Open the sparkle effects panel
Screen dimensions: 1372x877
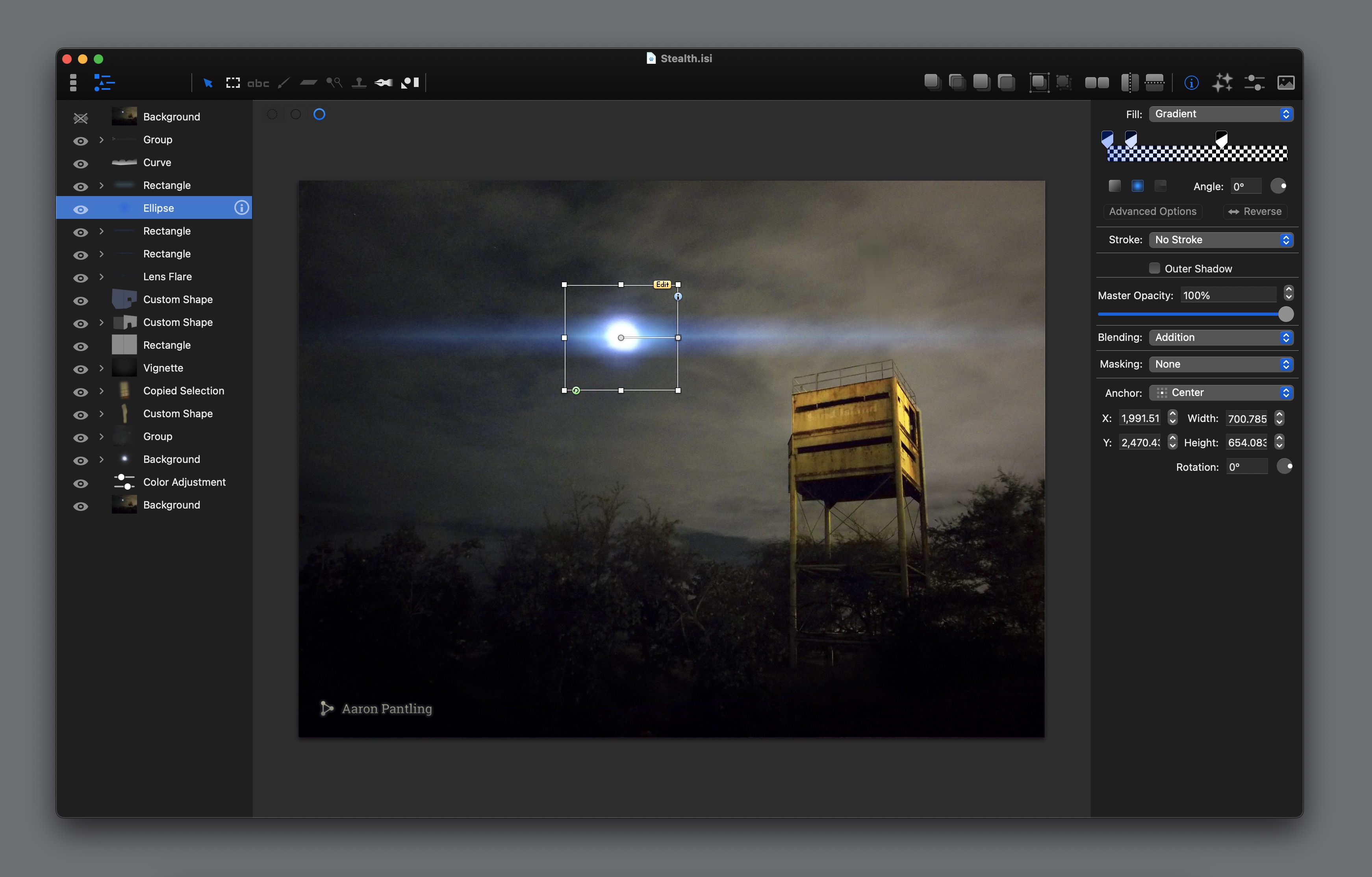tap(1222, 83)
